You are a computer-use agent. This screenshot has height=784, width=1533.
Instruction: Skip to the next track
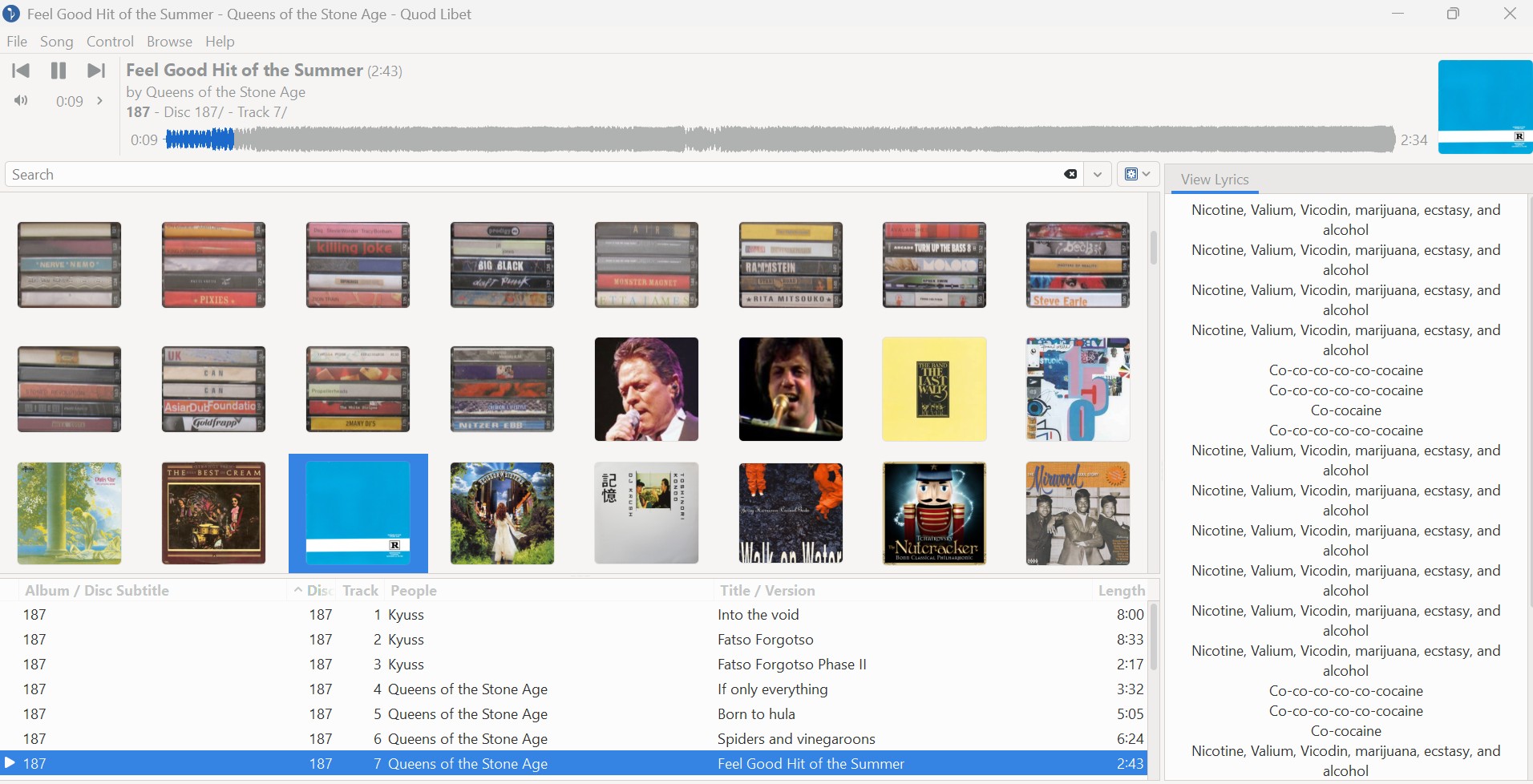pyautogui.click(x=96, y=71)
